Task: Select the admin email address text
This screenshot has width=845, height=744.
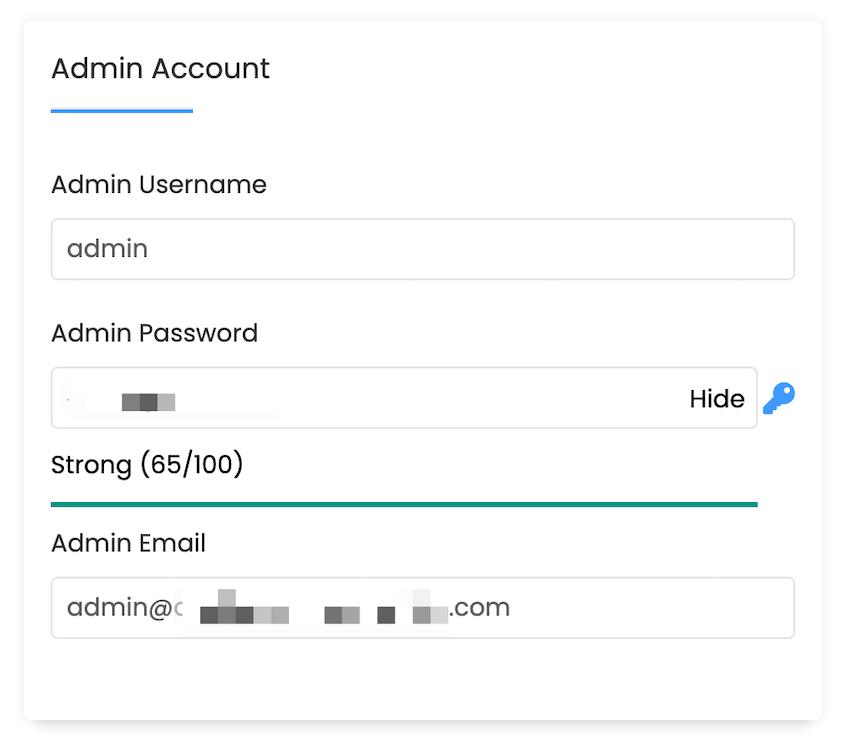Action: click(290, 607)
